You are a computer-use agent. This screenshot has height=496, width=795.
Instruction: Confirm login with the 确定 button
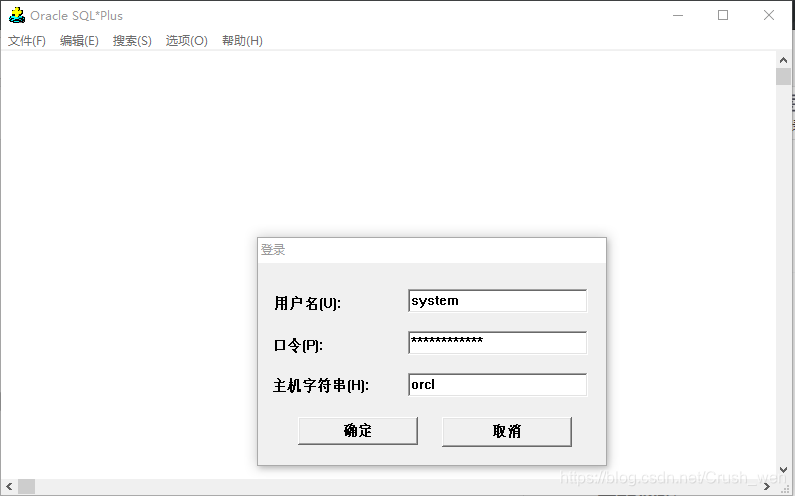(358, 431)
